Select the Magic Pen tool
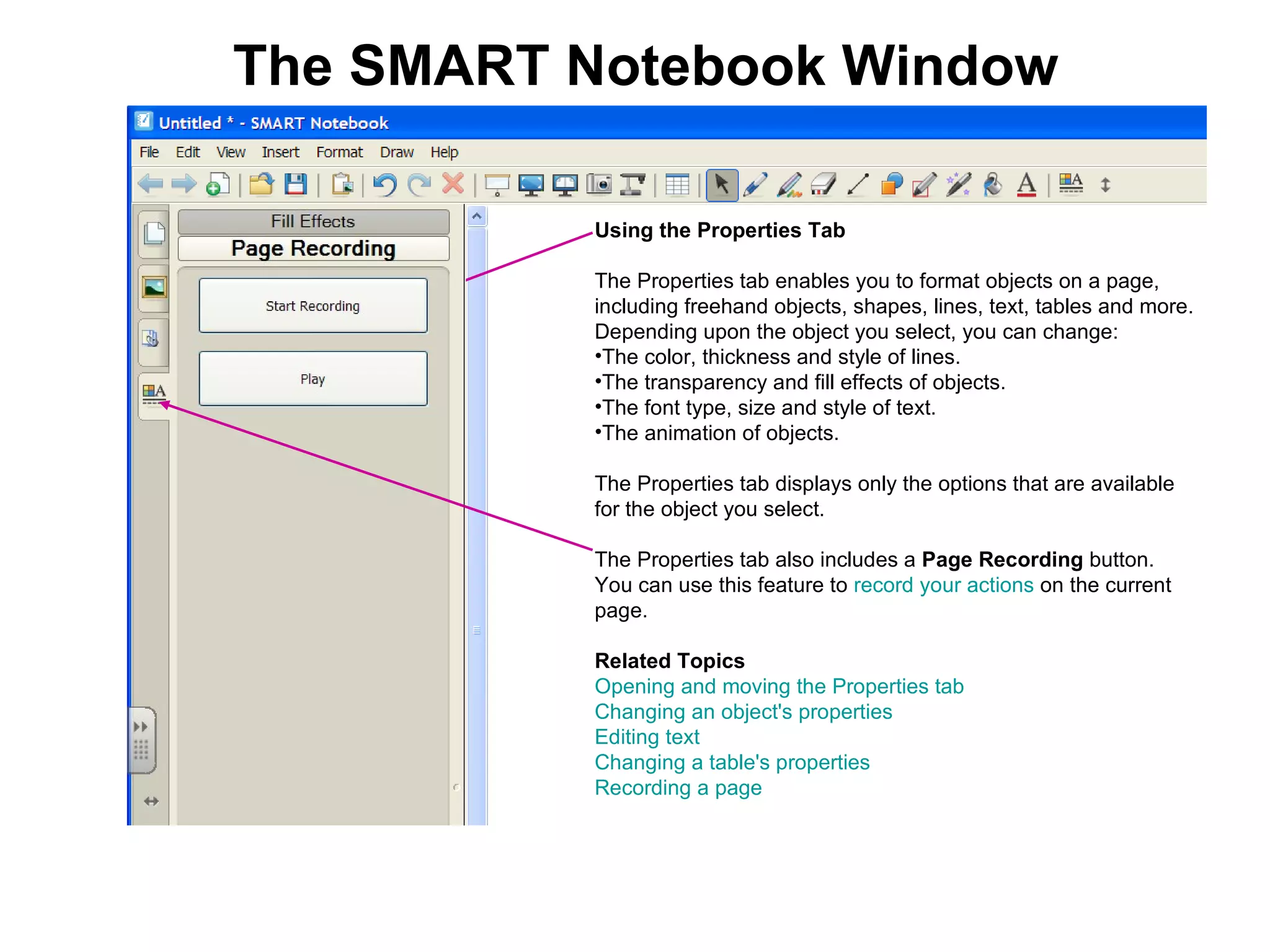 (959, 185)
